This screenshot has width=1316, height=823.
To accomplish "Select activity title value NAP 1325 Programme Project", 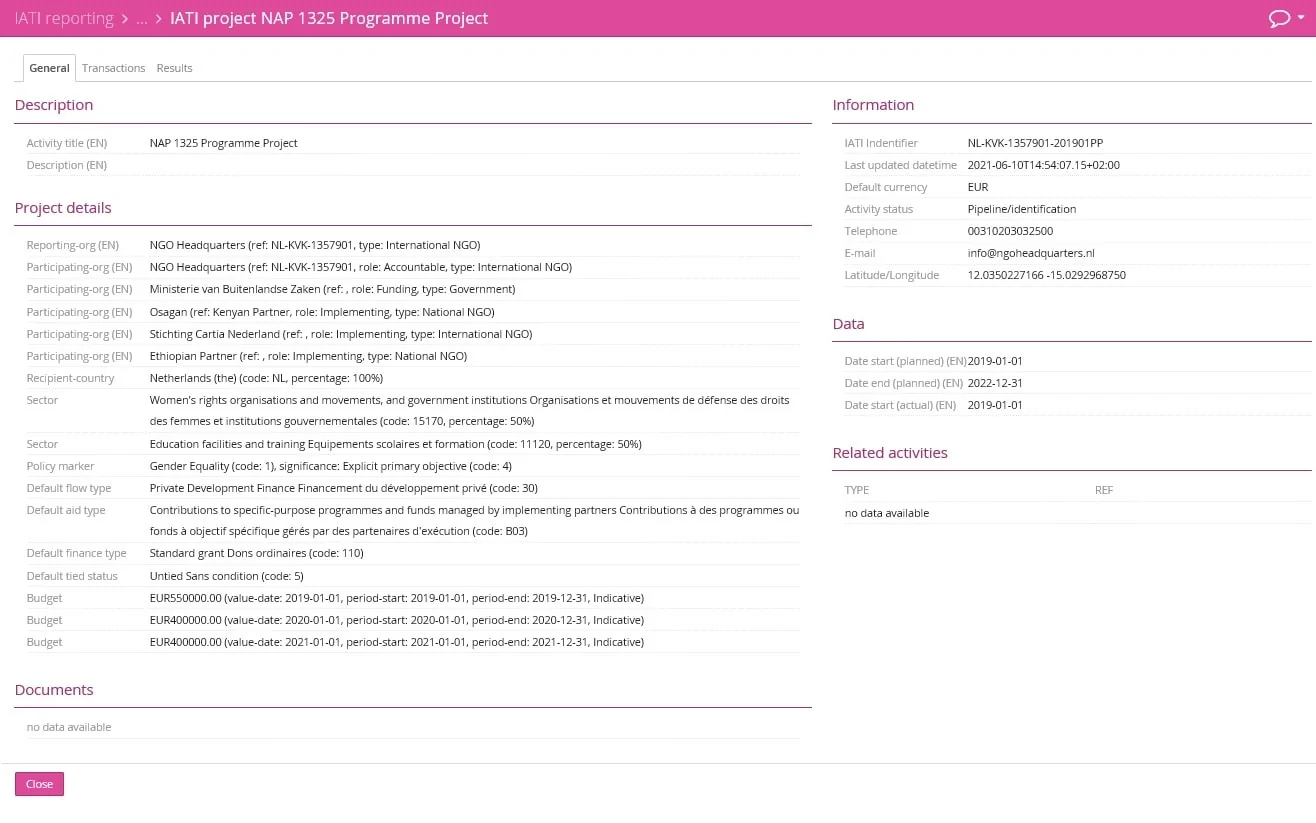I will [x=224, y=143].
